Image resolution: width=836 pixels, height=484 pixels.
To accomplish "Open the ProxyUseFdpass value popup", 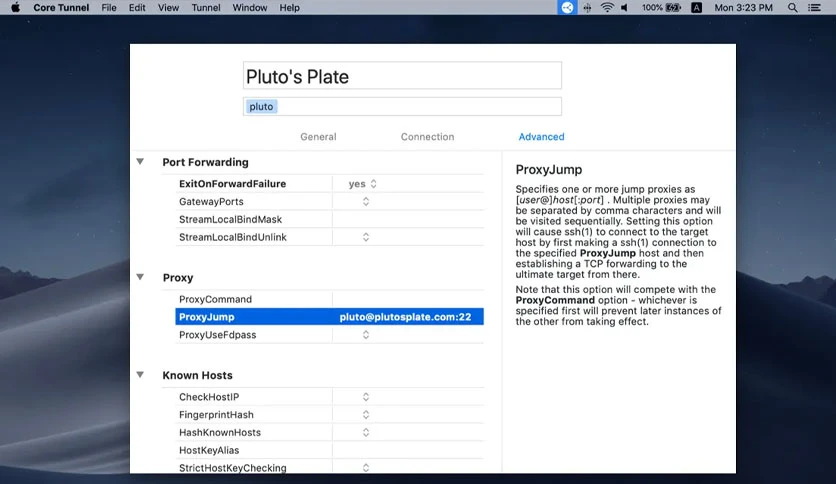I will coord(366,335).
